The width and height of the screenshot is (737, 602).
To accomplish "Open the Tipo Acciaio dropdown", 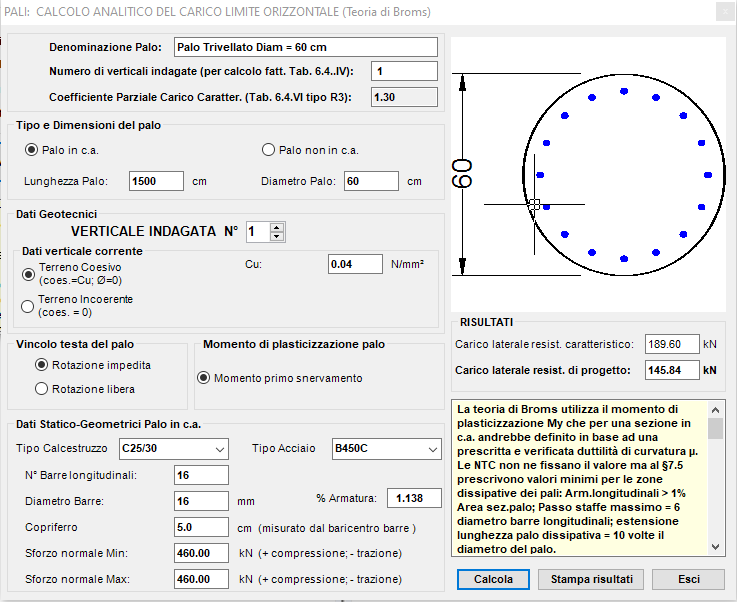I will pyautogui.click(x=387, y=449).
